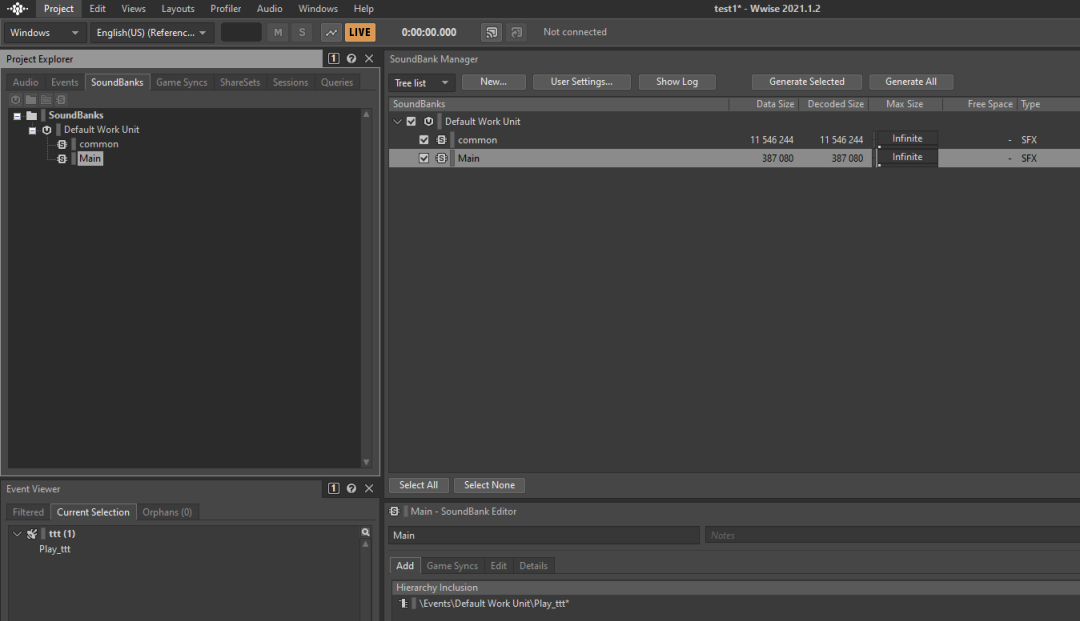Uncheck the Main SoundBank checkbox
This screenshot has height=621, width=1080.
[x=424, y=158]
